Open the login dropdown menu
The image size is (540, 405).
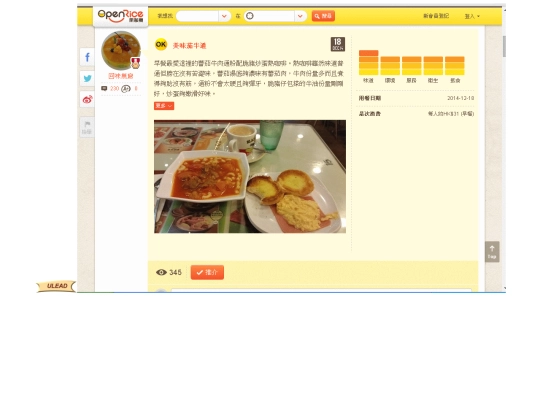[x=472, y=16]
